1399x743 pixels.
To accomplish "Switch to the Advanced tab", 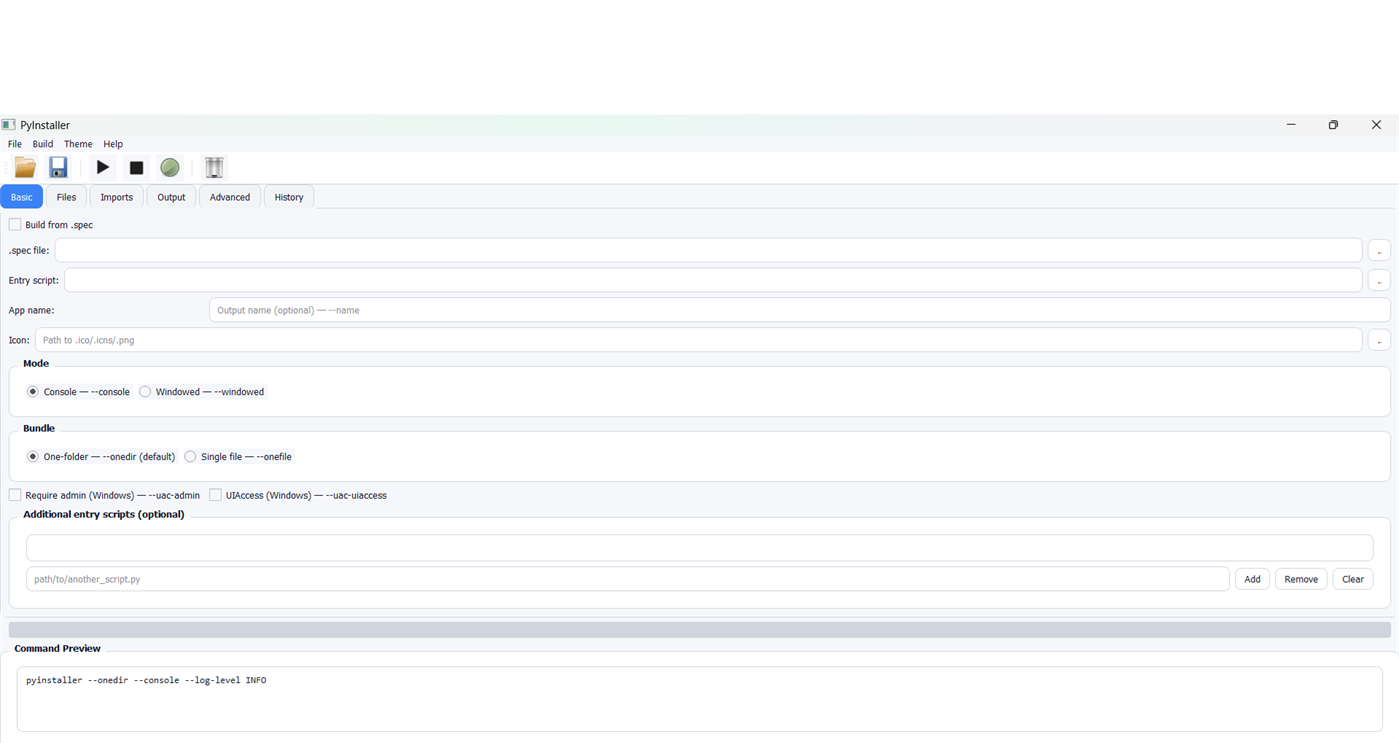I will click(x=229, y=196).
